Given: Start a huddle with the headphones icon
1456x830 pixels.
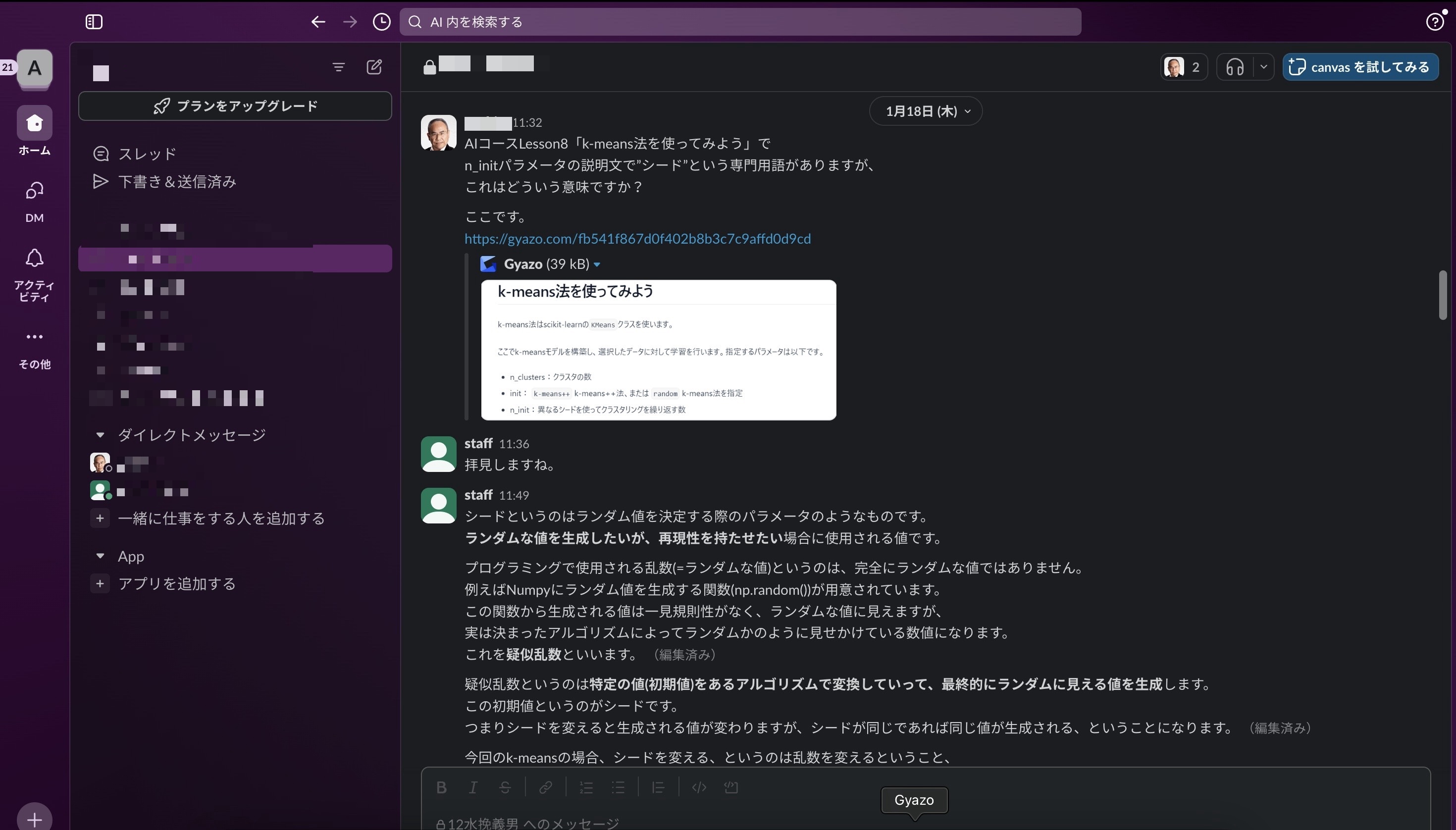Looking at the screenshot, I should 1235,67.
